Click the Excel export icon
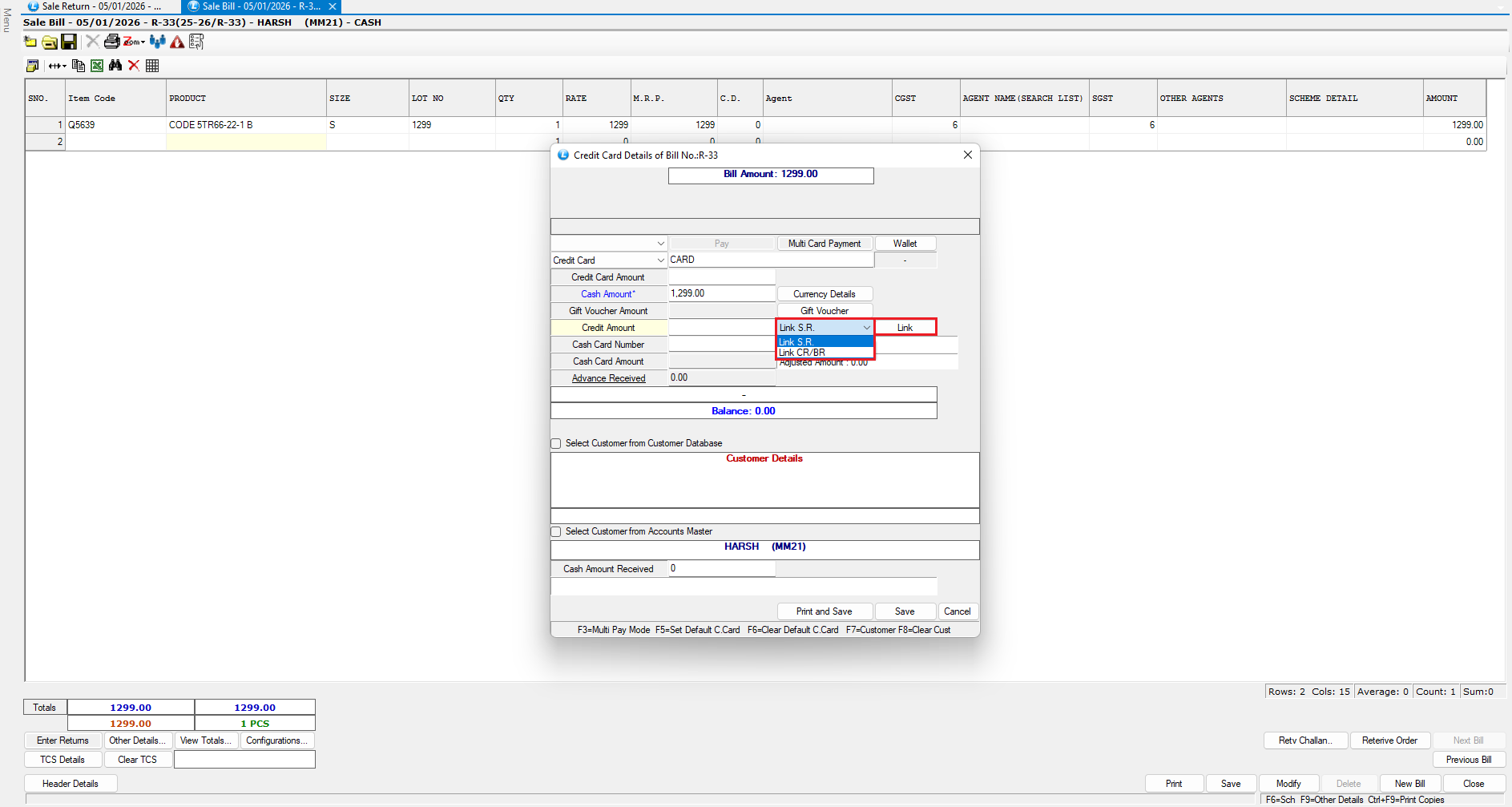 point(97,66)
